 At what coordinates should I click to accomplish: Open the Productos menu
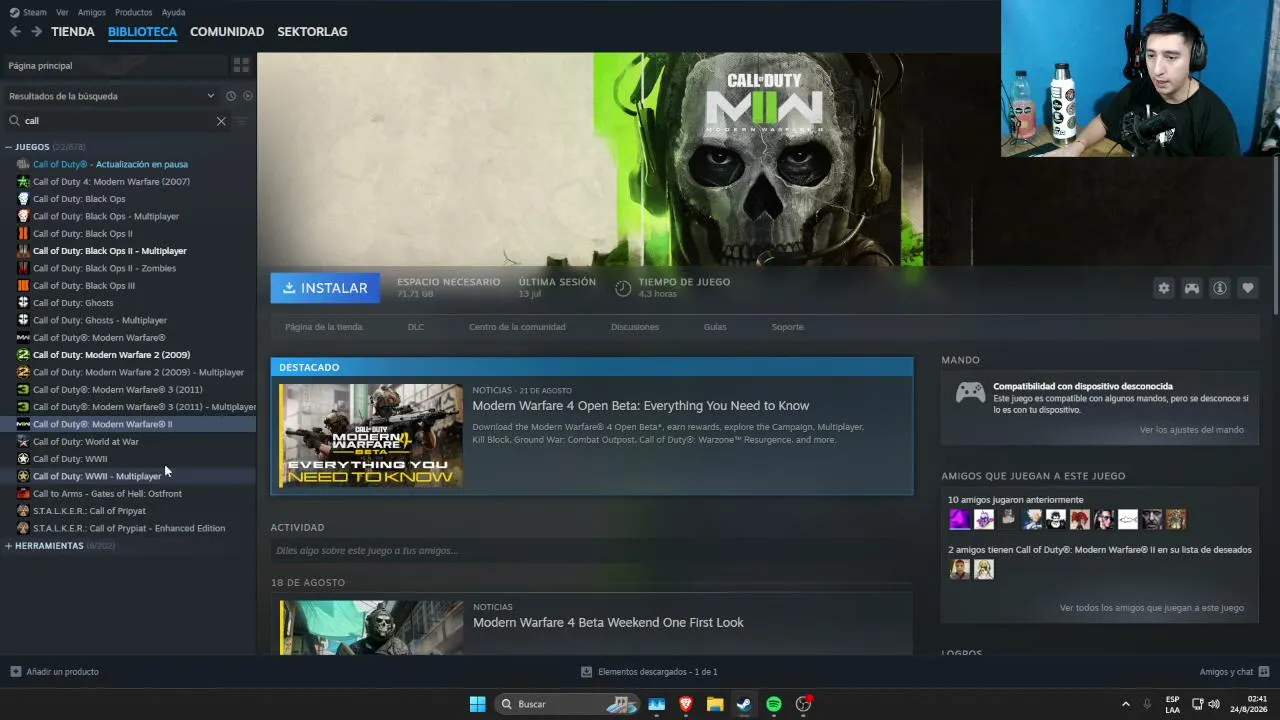pos(134,12)
